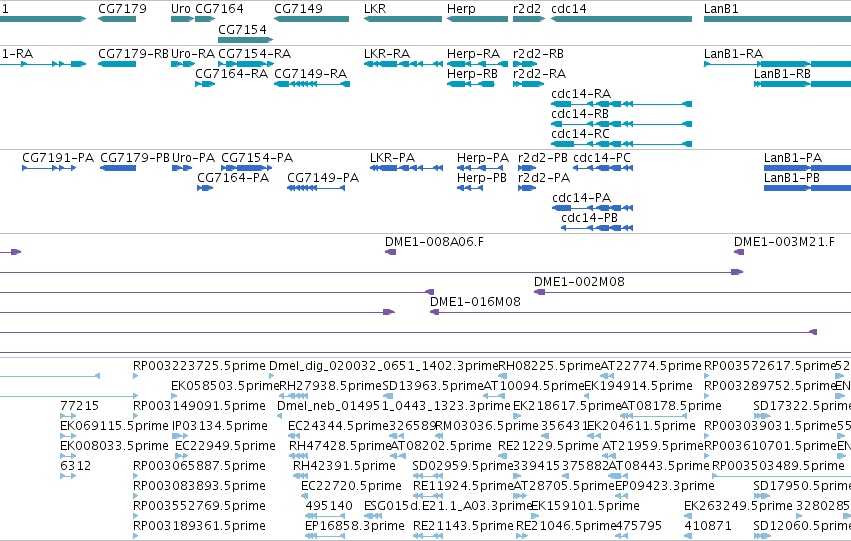Image resolution: width=851 pixels, height=541 pixels.
Task: Click EST RP003083893.5prime
Action: 135,497
